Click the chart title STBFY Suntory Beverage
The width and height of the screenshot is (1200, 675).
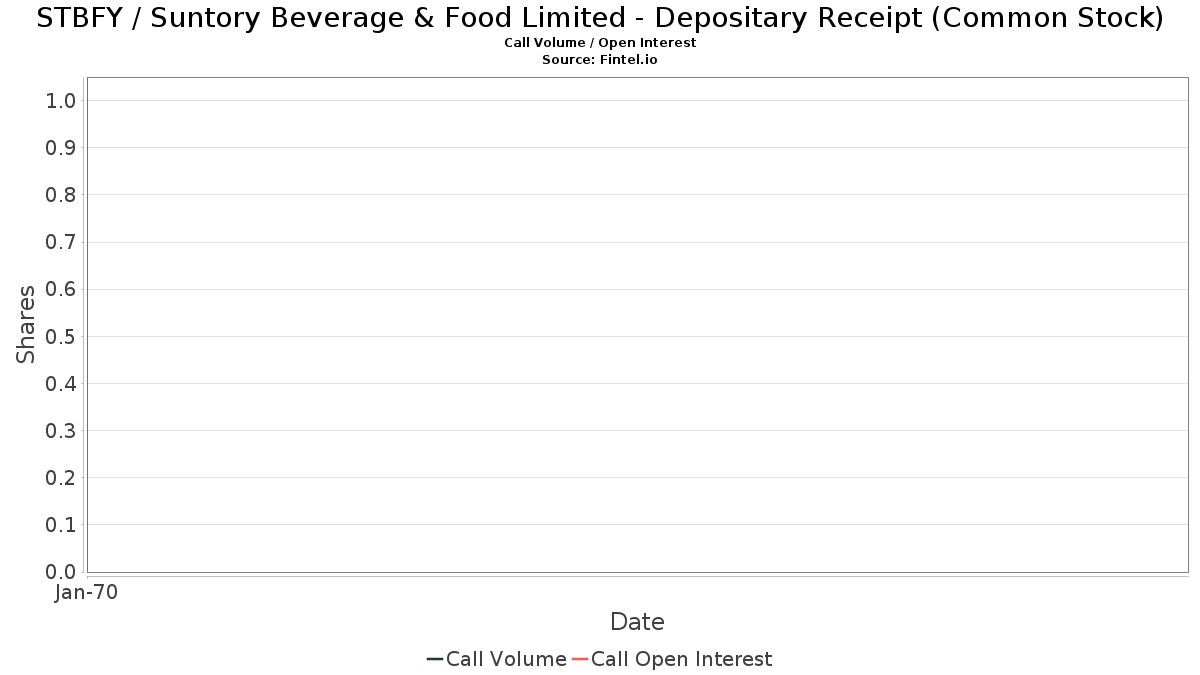coord(600,18)
